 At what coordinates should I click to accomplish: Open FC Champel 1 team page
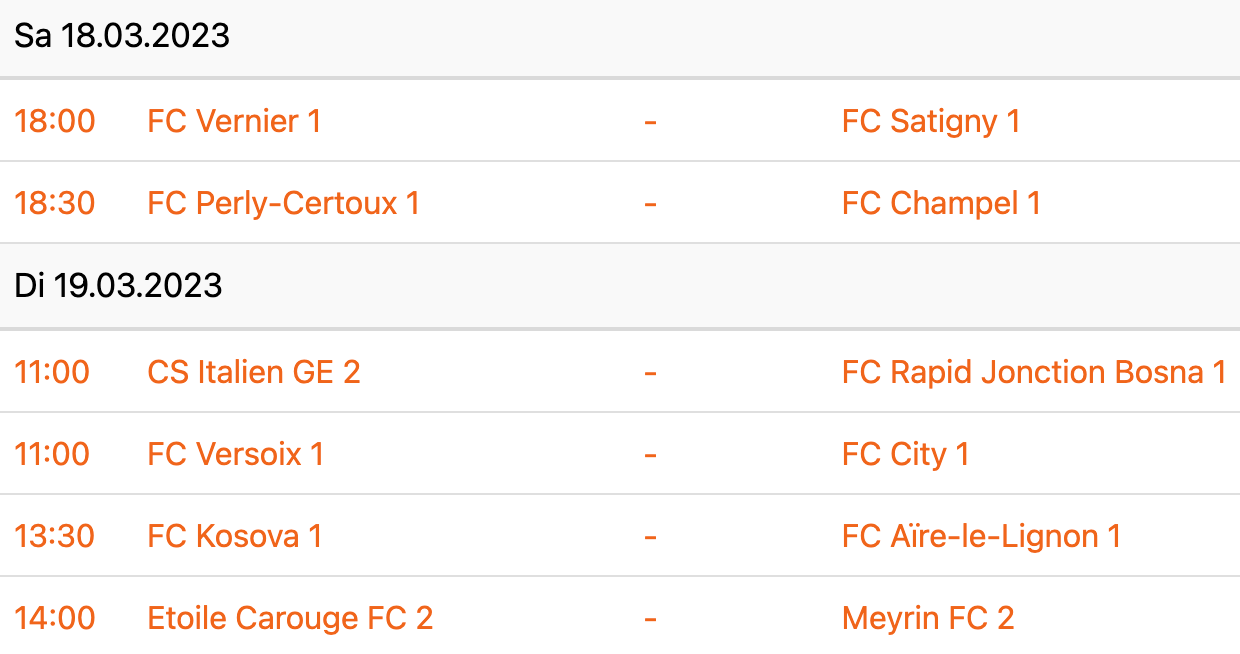point(941,203)
